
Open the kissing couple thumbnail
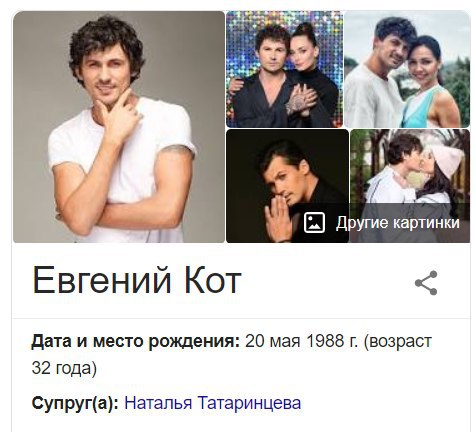click(x=410, y=186)
